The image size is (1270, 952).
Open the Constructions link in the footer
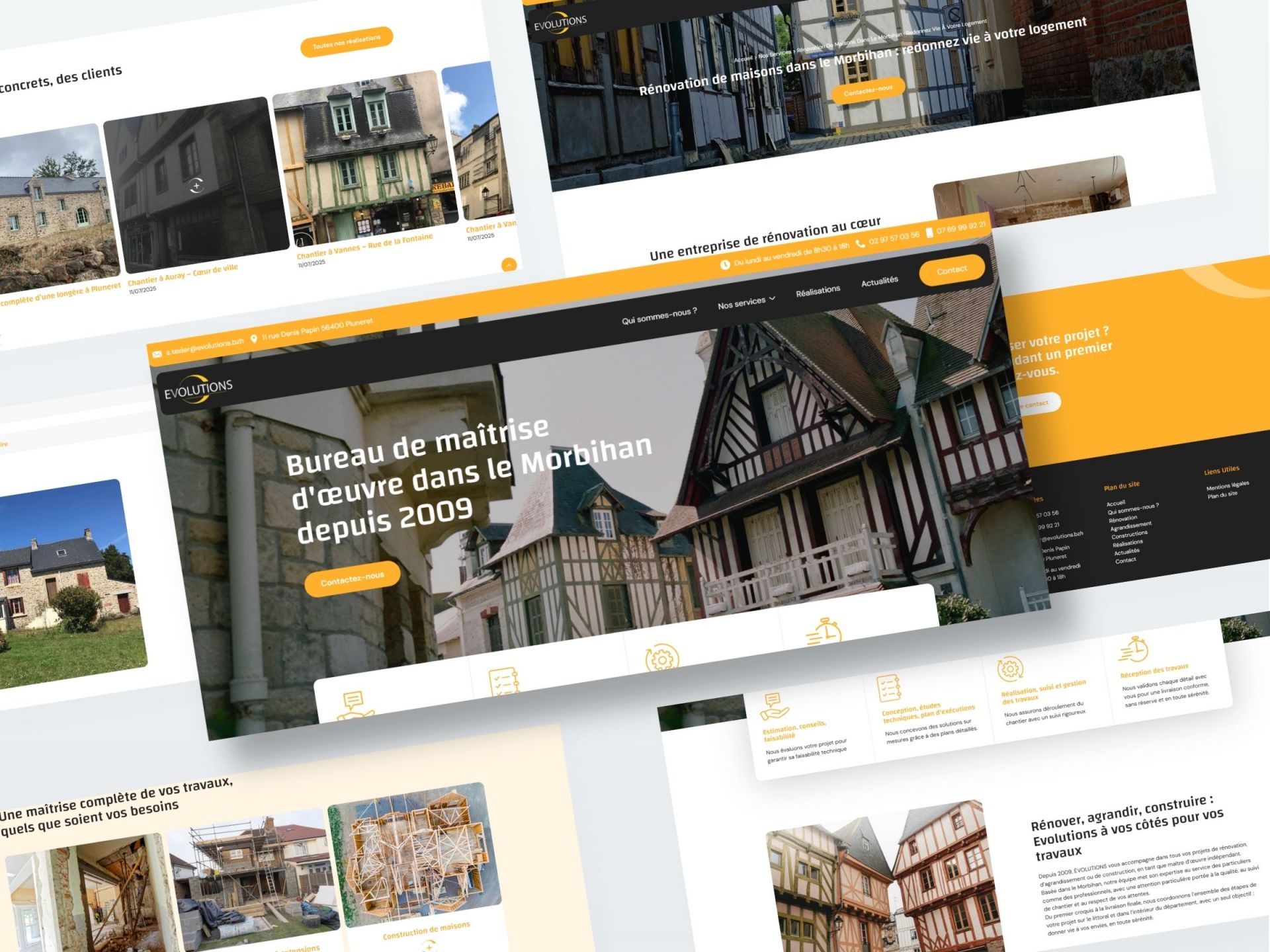(1130, 535)
